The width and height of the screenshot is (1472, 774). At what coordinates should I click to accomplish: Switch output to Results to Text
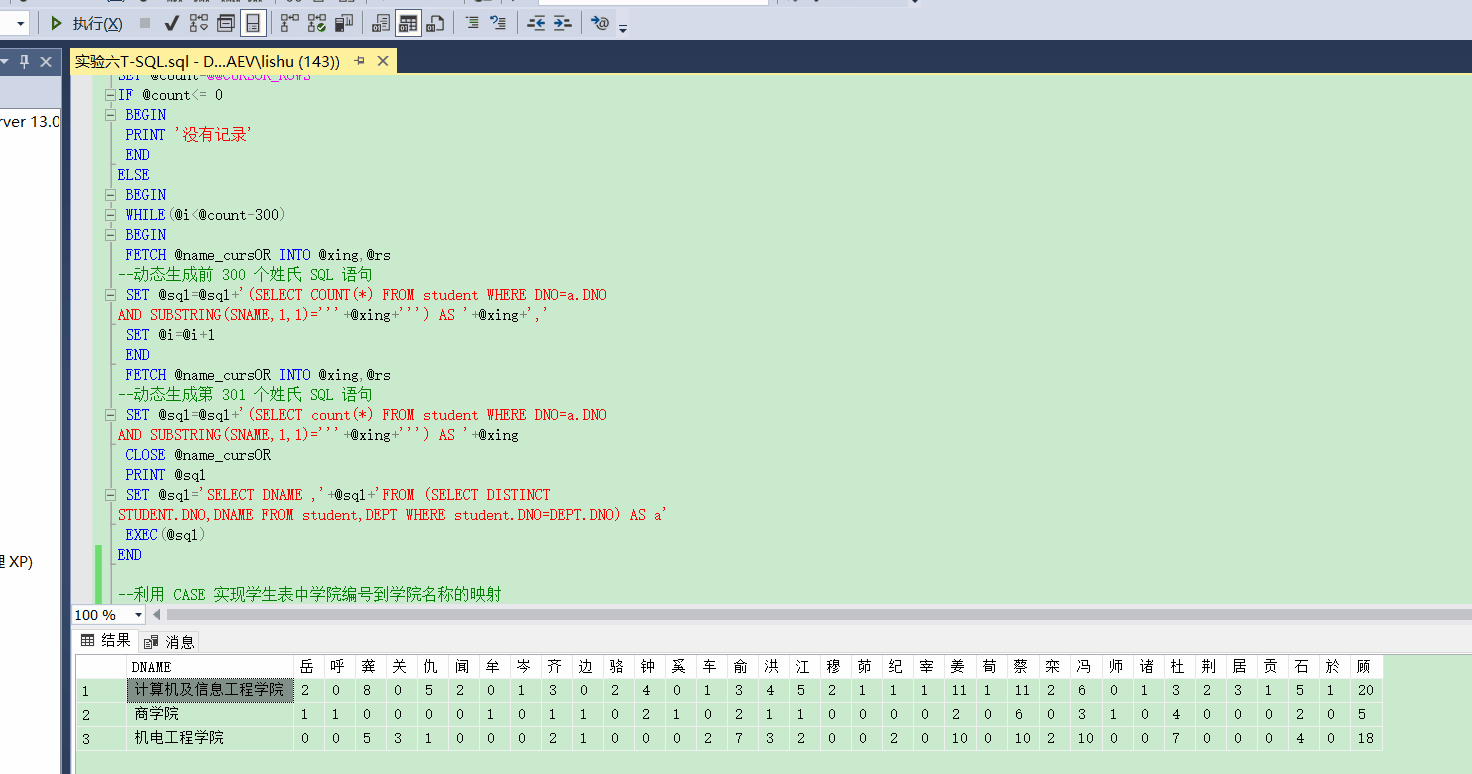coord(381,23)
